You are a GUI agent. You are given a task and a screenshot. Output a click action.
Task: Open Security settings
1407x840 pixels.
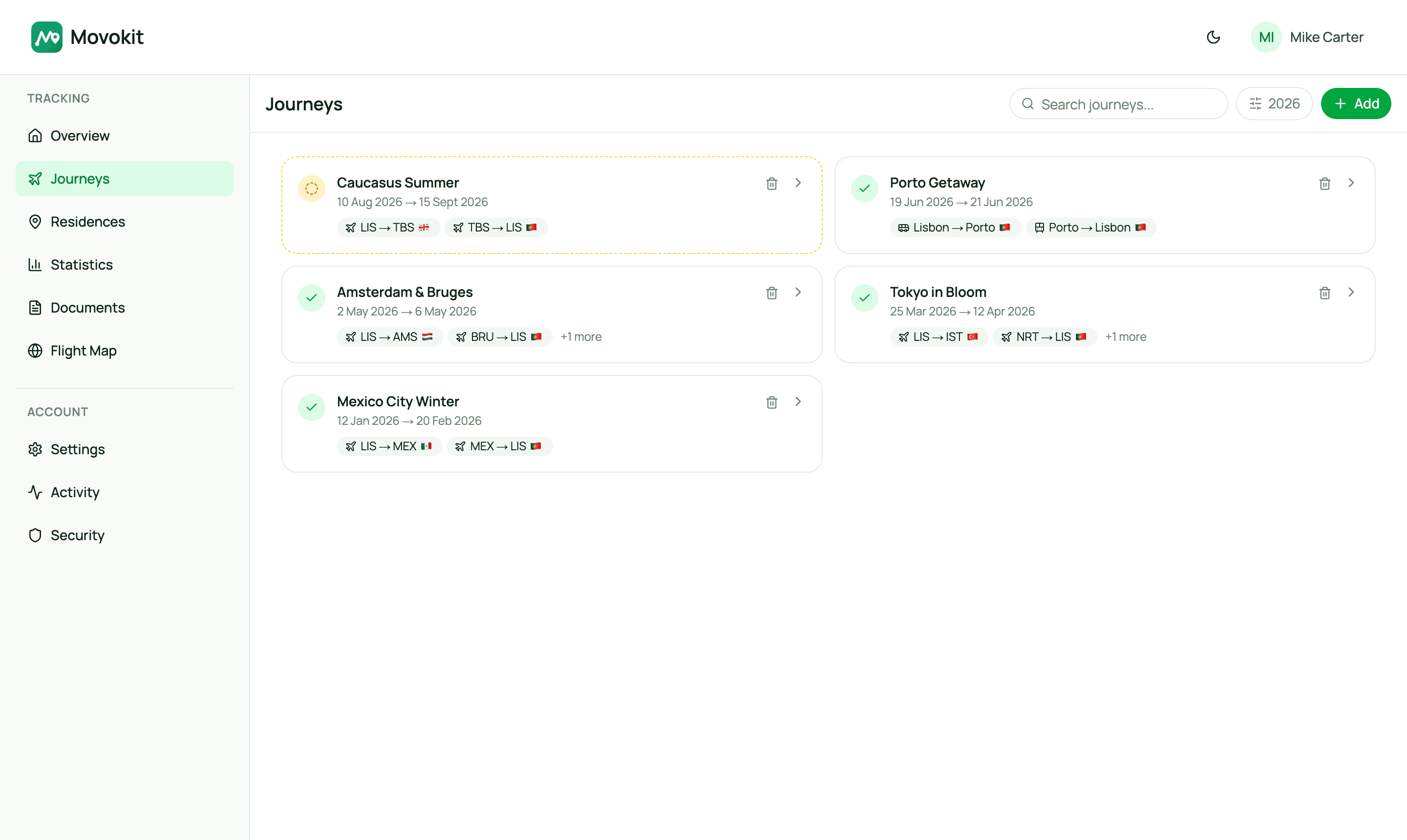(125, 535)
